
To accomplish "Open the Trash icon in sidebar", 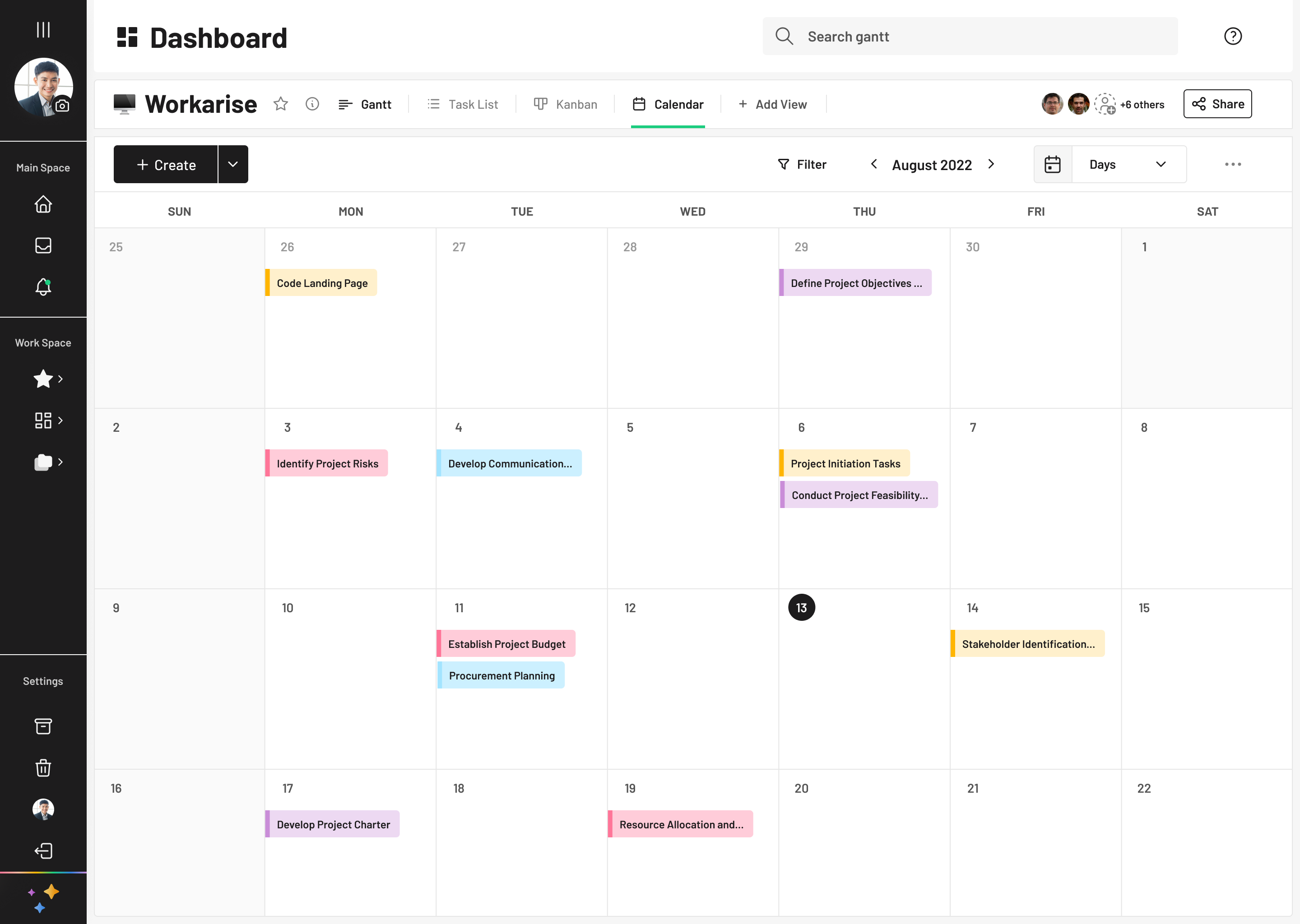I will (43, 768).
